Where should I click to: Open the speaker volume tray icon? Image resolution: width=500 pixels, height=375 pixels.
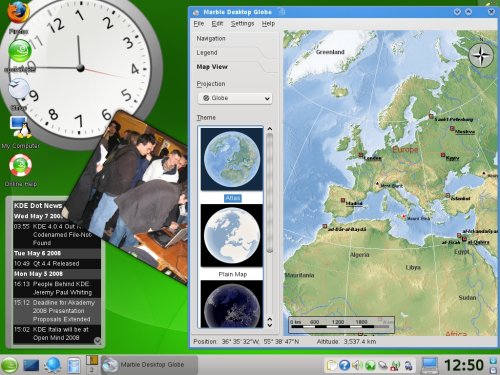(x=357, y=365)
